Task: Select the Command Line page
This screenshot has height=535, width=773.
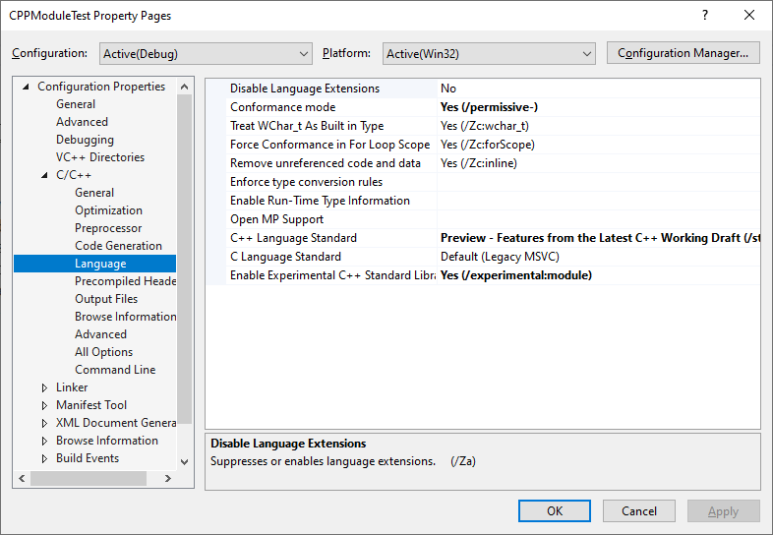Action: [115, 370]
